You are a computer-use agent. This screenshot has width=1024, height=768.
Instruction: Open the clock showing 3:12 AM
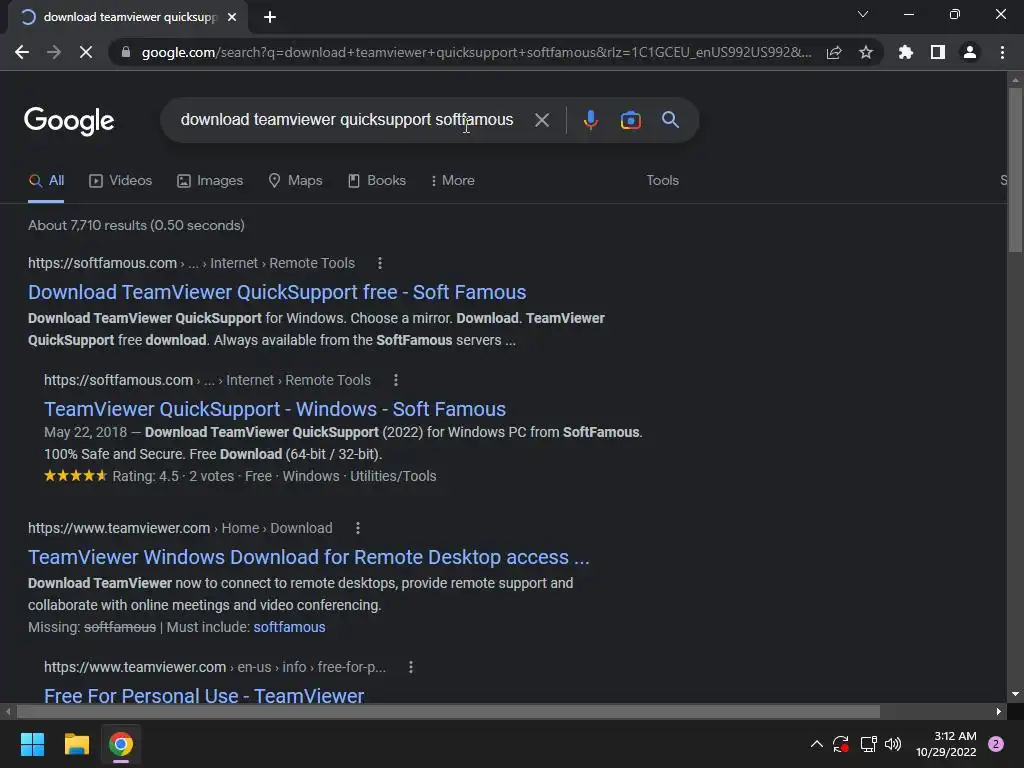click(x=946, y=744)
